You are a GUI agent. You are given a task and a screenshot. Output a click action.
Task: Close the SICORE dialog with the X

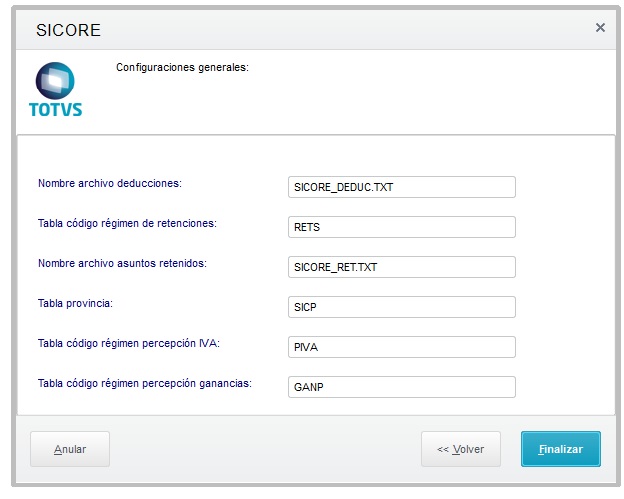[600, 27]
